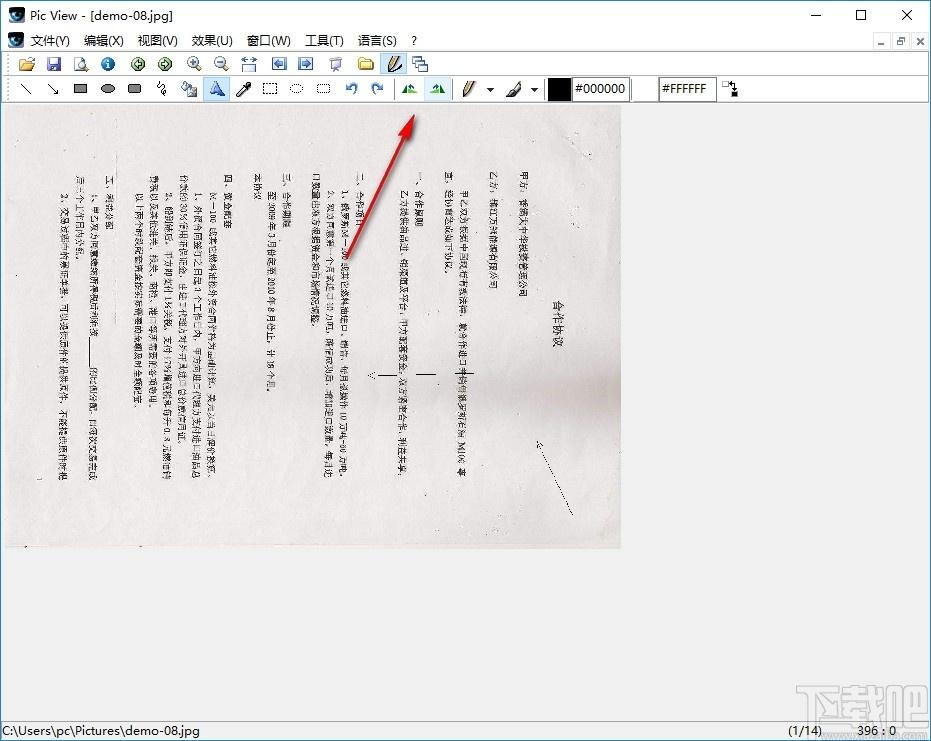Open the 窗口(W) menu
The height and width of the screenshot is (741, 931).
point(268,40)
